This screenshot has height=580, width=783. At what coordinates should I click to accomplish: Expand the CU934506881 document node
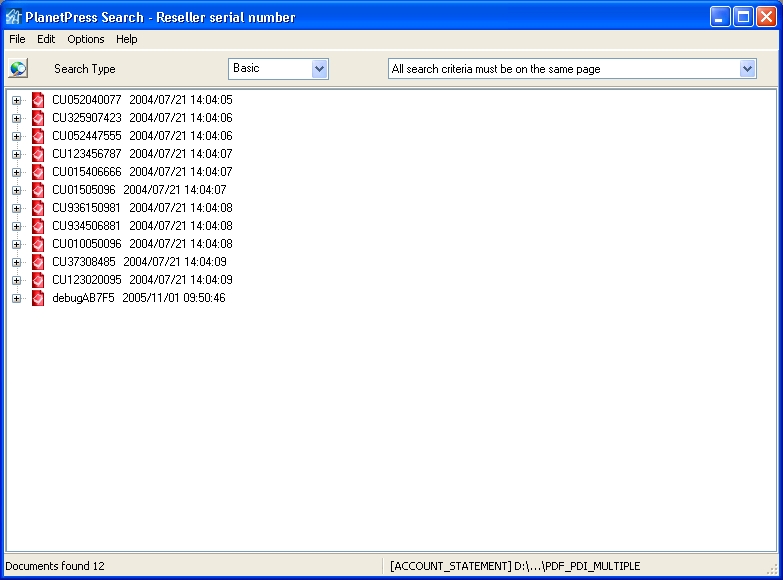16,226
